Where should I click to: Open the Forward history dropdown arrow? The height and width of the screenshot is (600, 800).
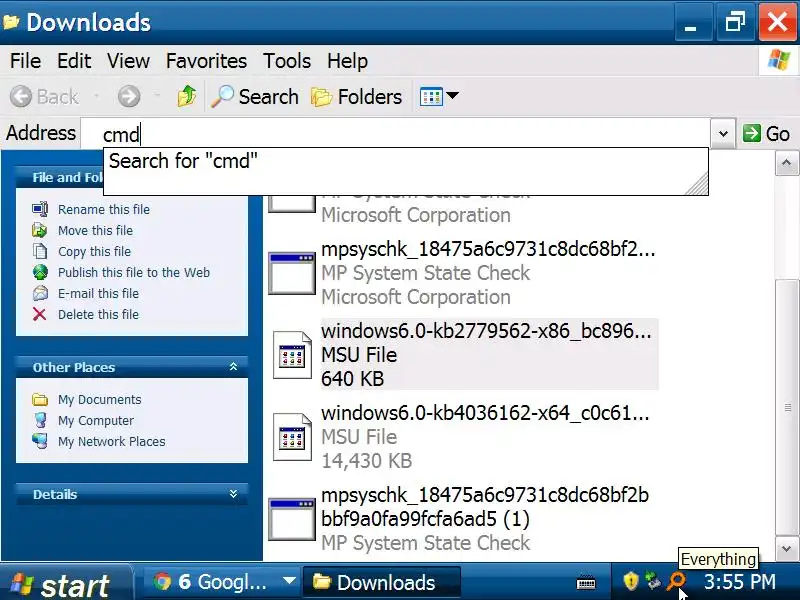pos(157,95)
